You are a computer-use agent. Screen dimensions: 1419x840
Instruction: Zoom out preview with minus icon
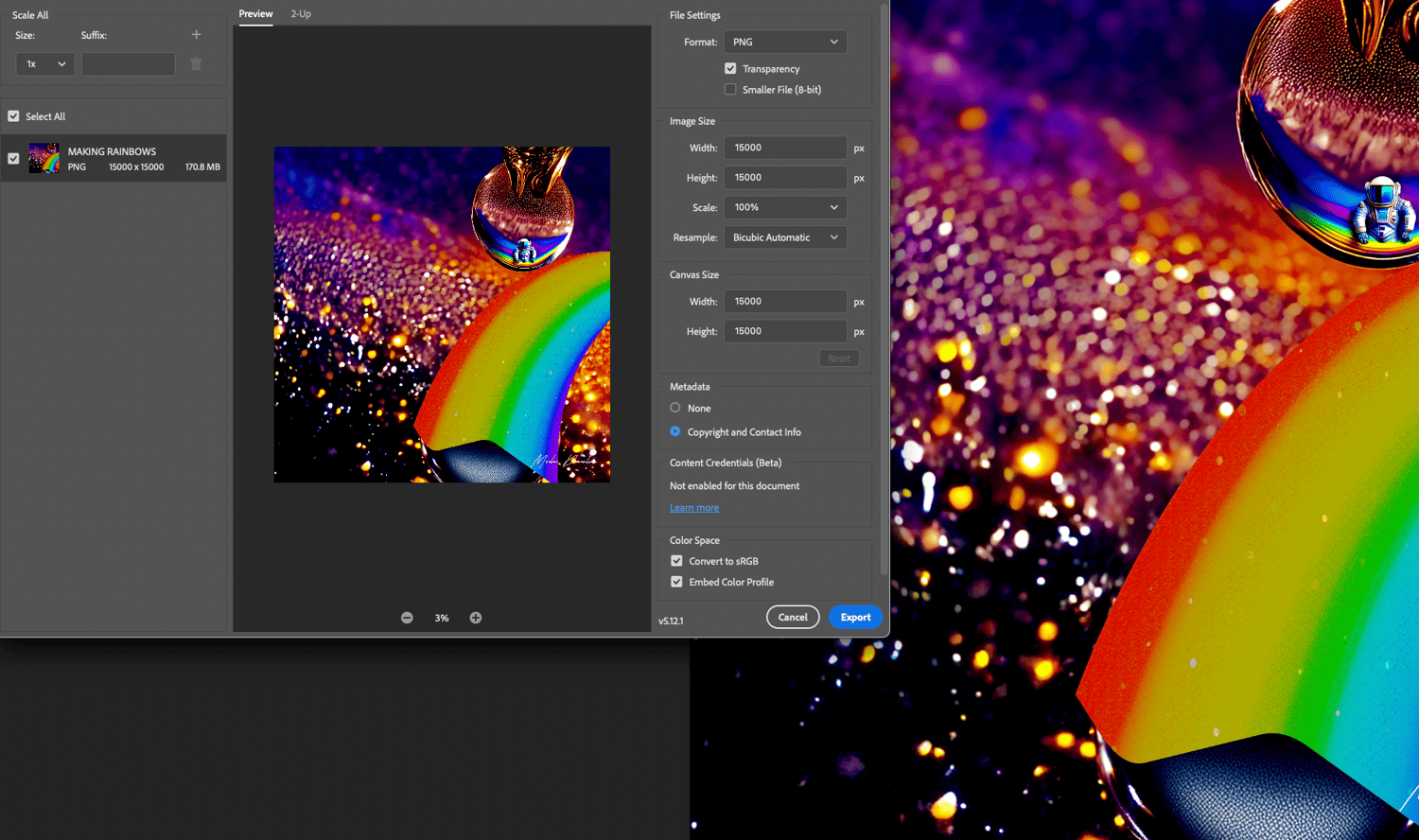[407, 618]
